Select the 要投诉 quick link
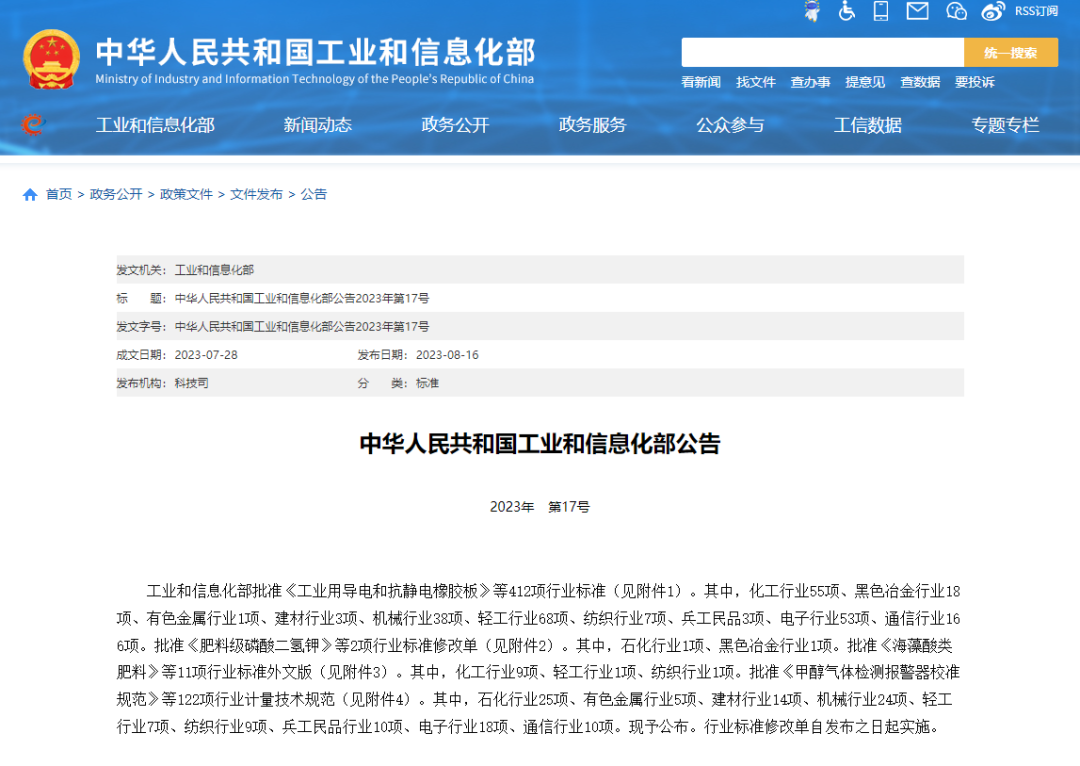Viewport: 1080px width, 766px height. point(975,82)
